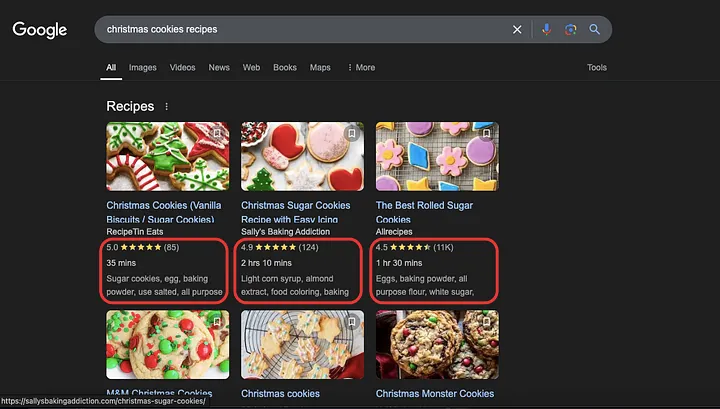Click the 4.5 star rating (11K)
The width and height of the screenshot is (720, 409).
click(x=414, y=247)
